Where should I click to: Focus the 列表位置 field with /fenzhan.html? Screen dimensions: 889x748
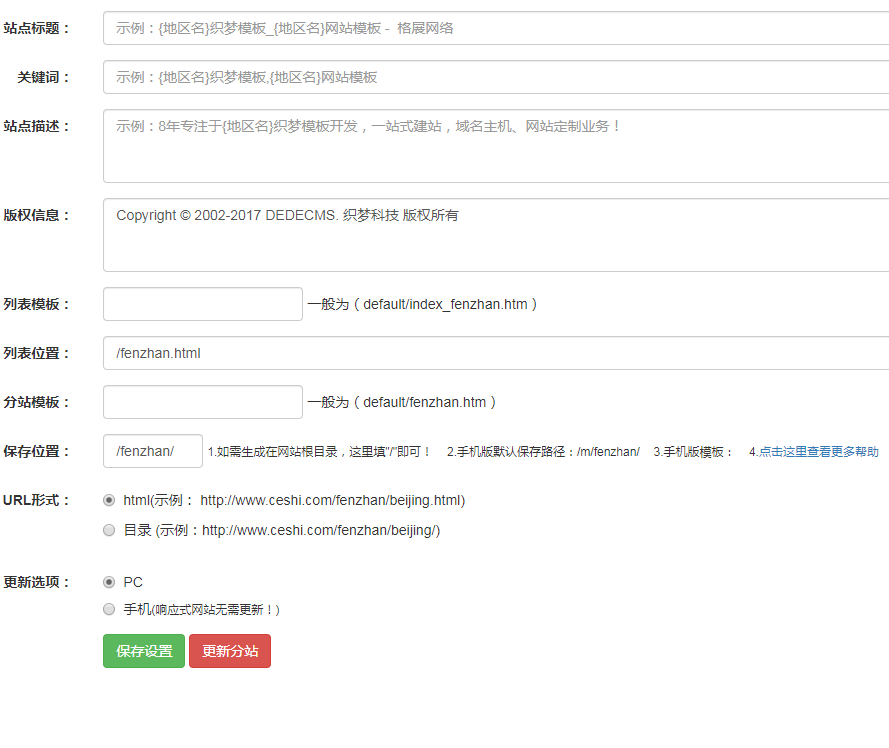pyautogui.click(x=495, y=353)
